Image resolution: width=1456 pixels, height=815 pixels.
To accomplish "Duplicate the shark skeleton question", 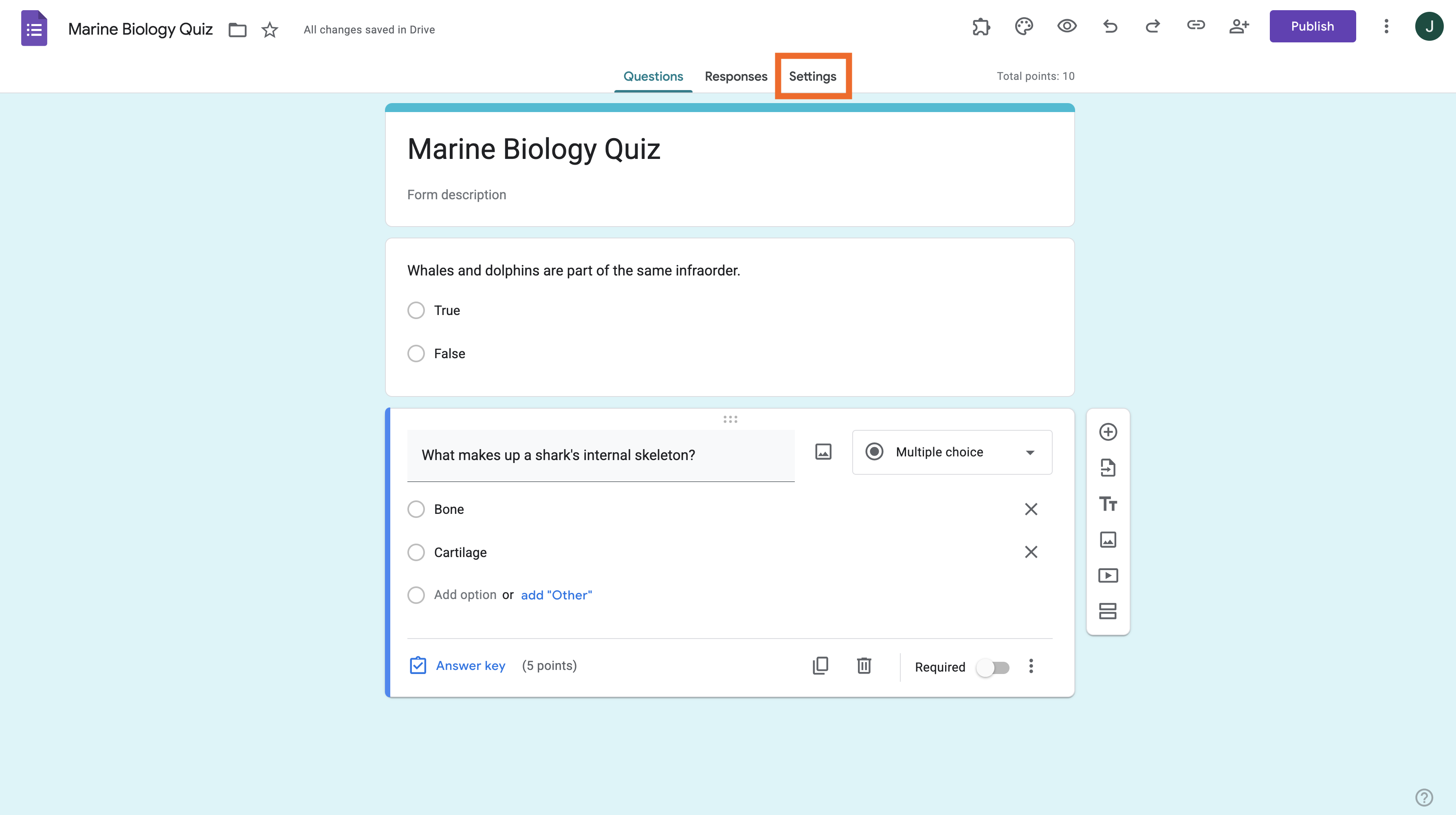I will coord(821,666).
